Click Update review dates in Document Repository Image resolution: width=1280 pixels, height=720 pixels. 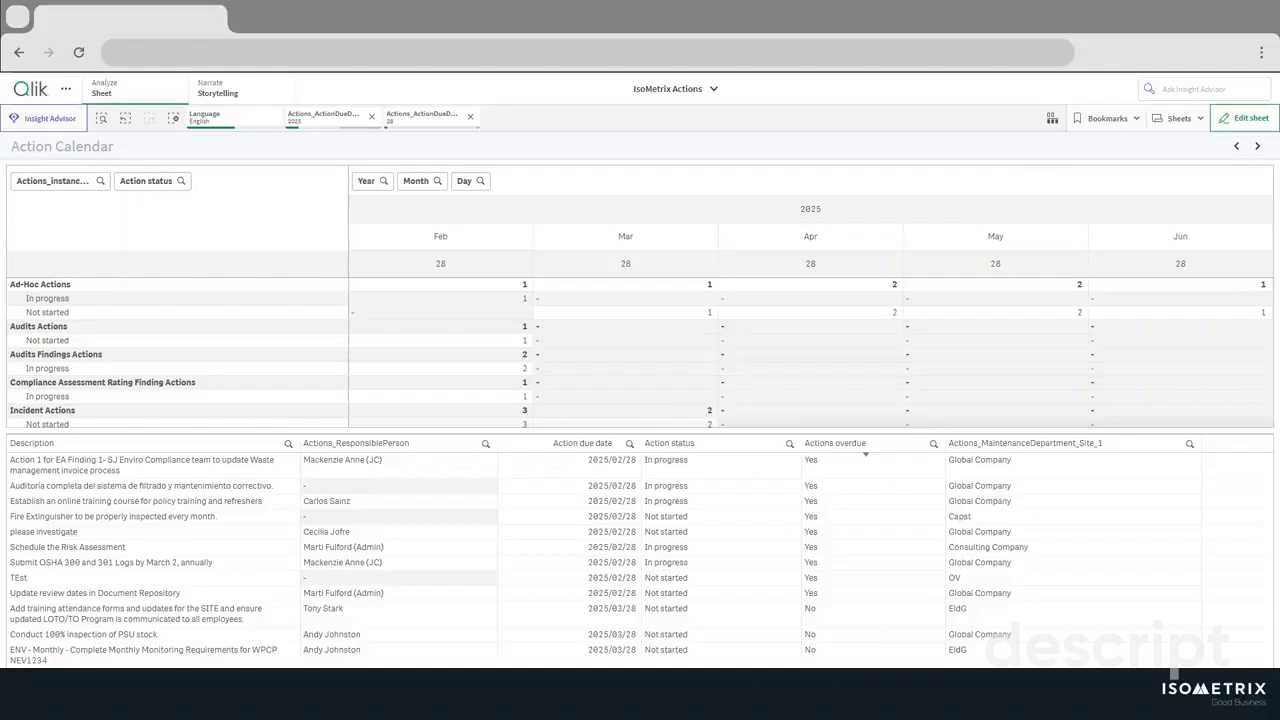(x=95, y=593)
